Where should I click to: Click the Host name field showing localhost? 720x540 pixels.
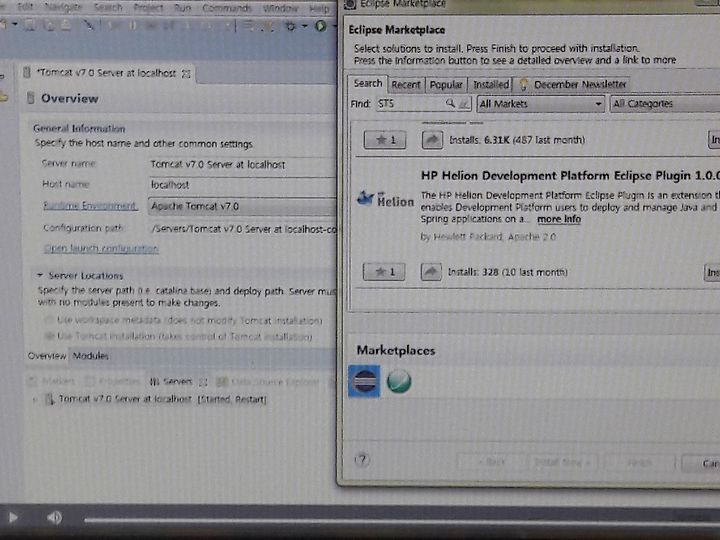[x=243, y=185]
